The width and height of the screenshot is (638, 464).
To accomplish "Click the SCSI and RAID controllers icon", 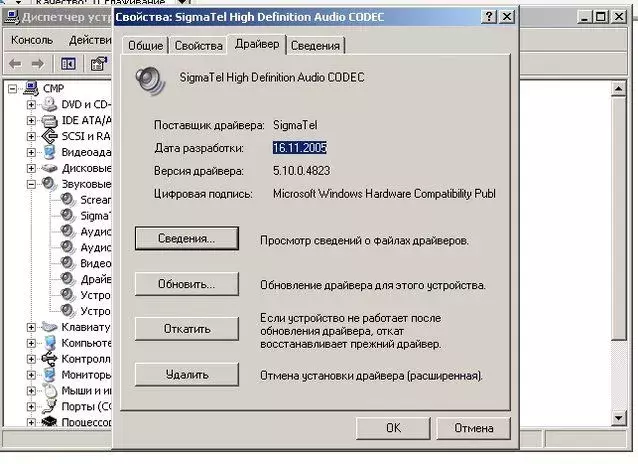I will (49, 136).
